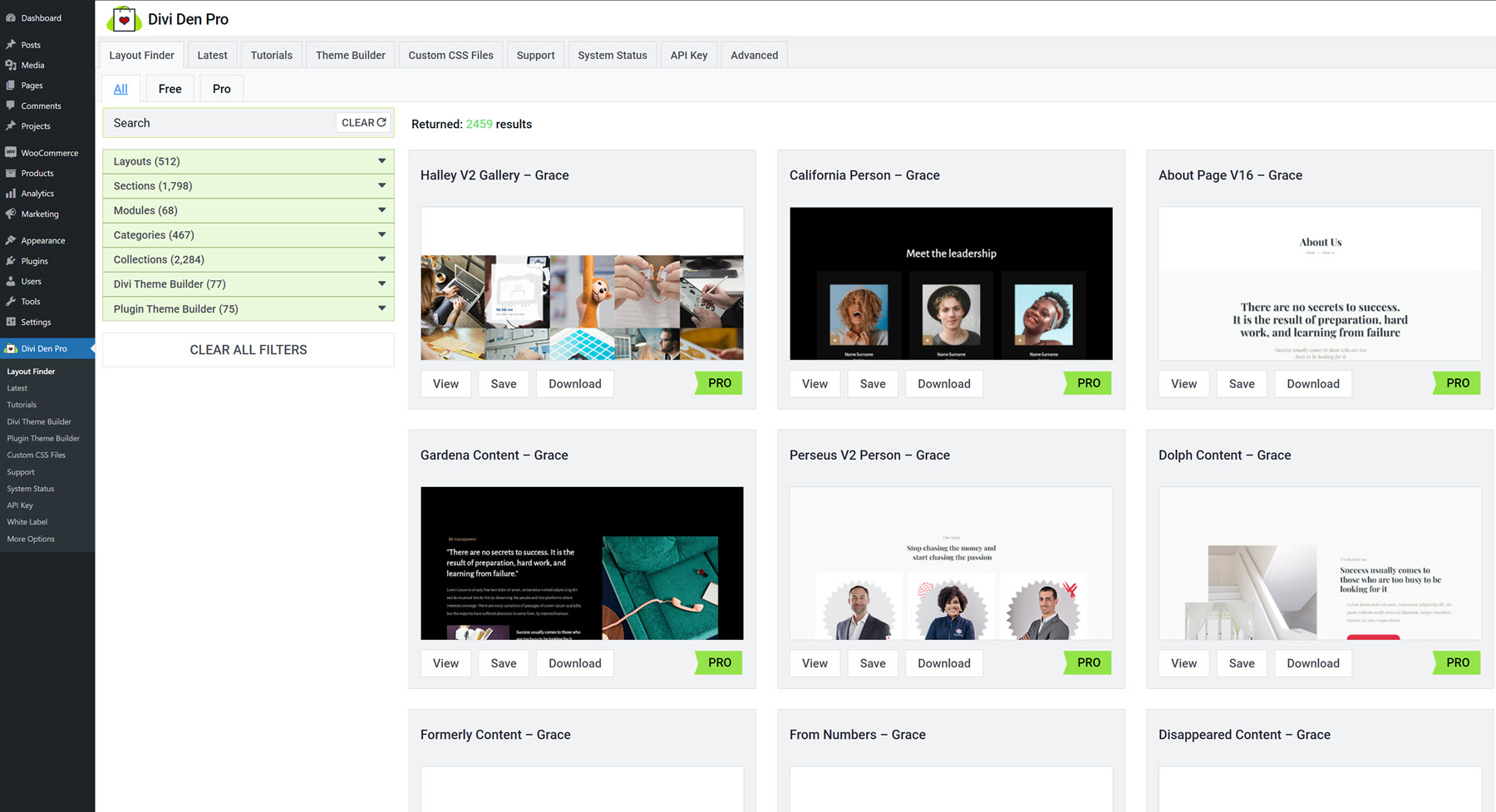The width and height of the screenshot is (1496, 812).
Task: Click the California Person preview thumbnail
Action: click(x=951, y=283)
